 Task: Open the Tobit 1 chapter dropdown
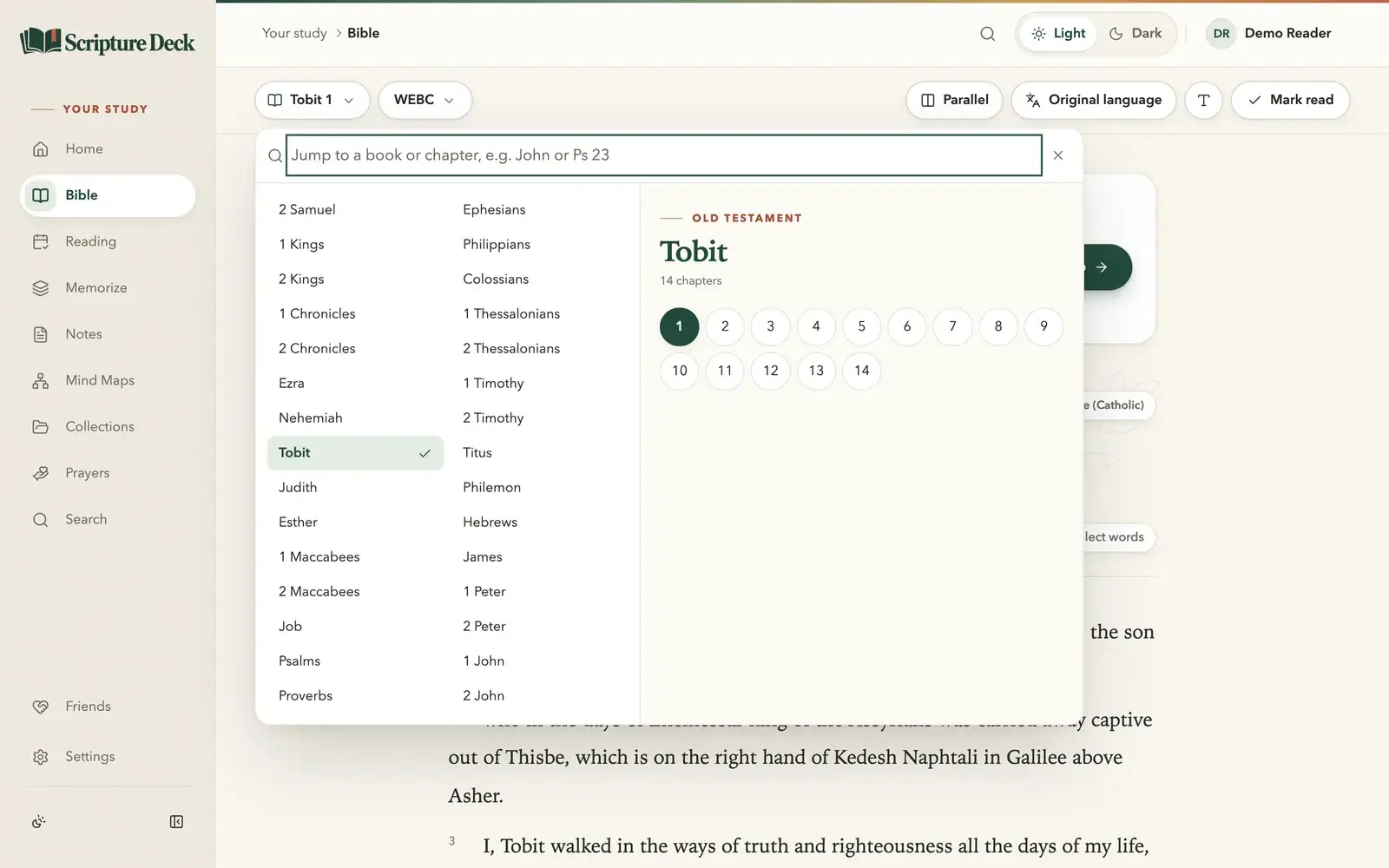312,100
